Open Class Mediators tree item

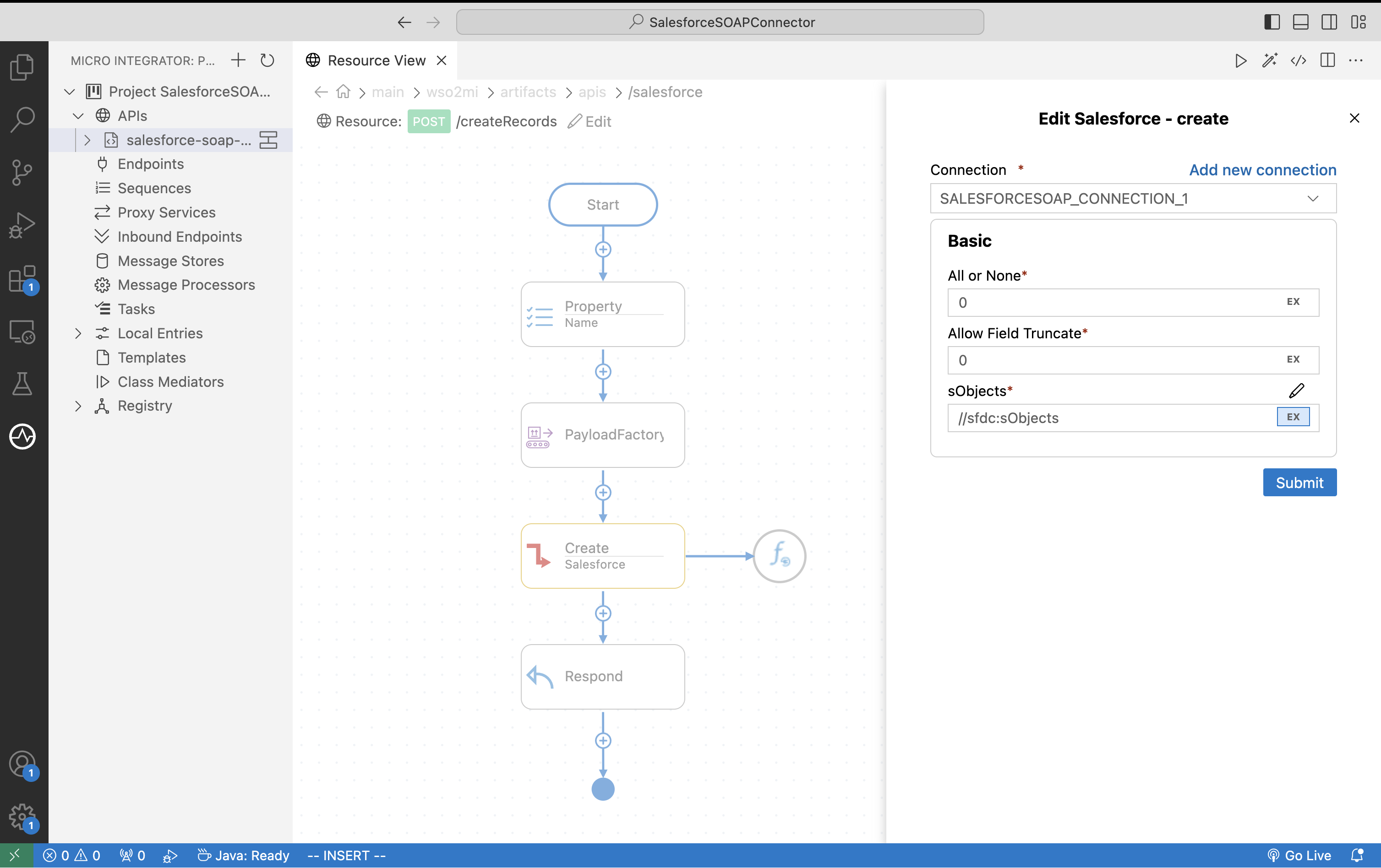[170, 382]
